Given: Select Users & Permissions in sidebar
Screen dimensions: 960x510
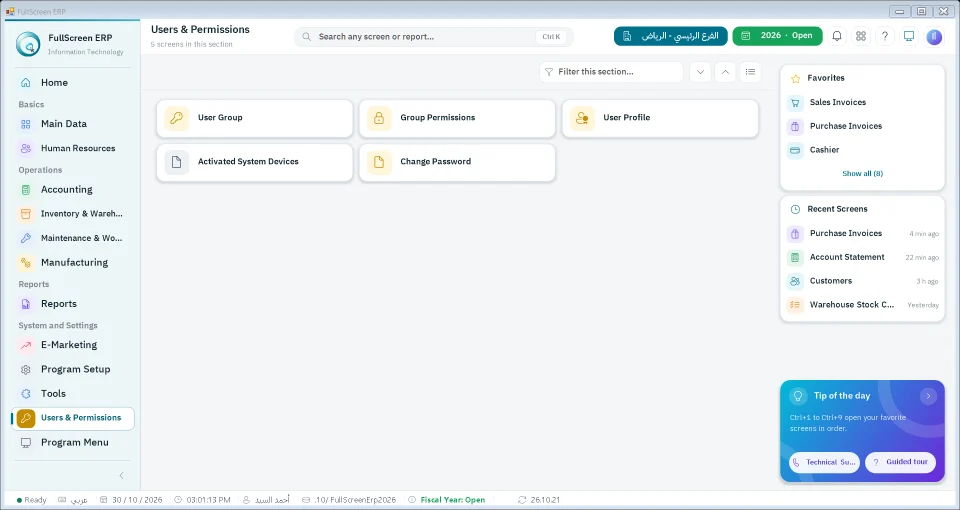Looking at the screenshot, I should pos(73,418).
